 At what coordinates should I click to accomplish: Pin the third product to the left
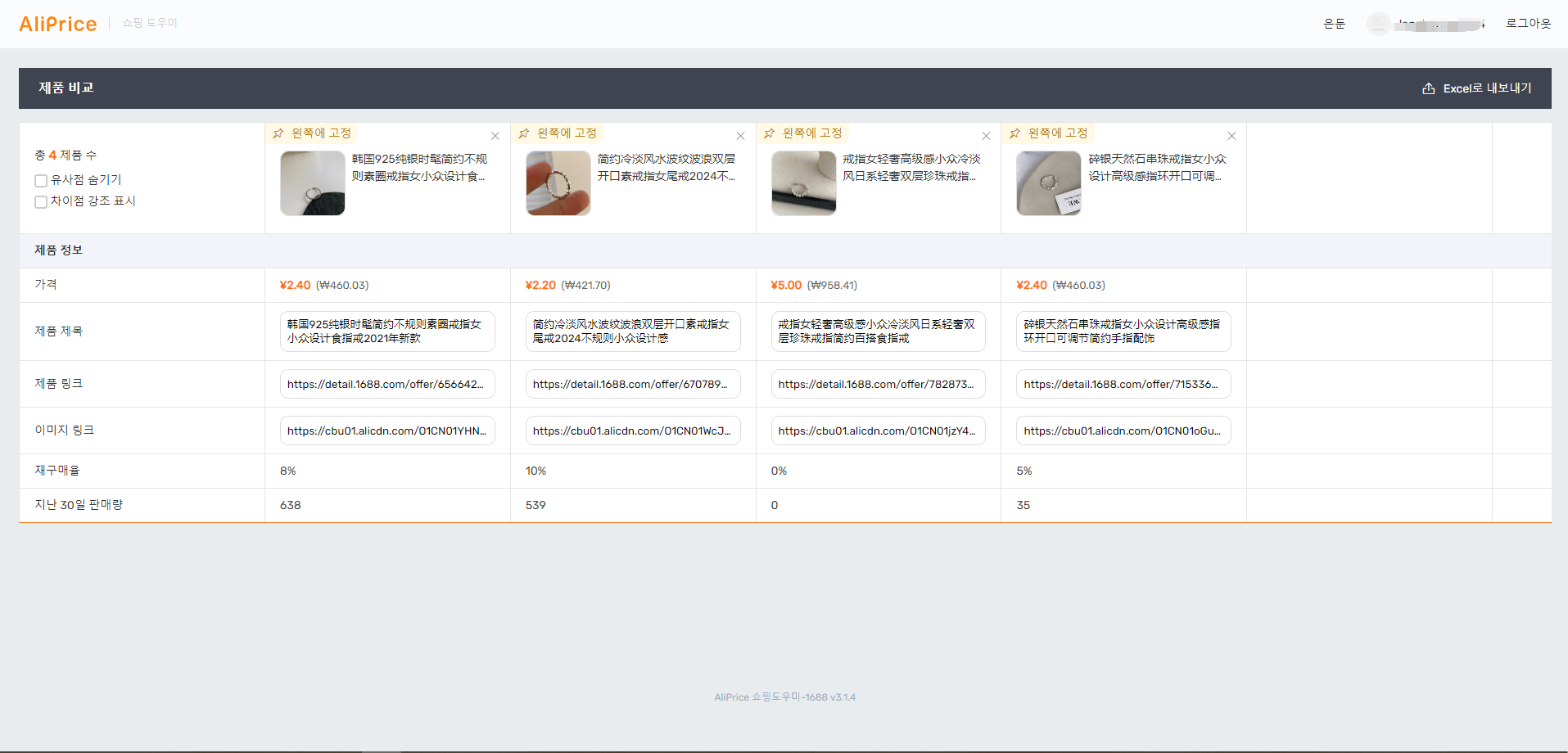[803, 133]
